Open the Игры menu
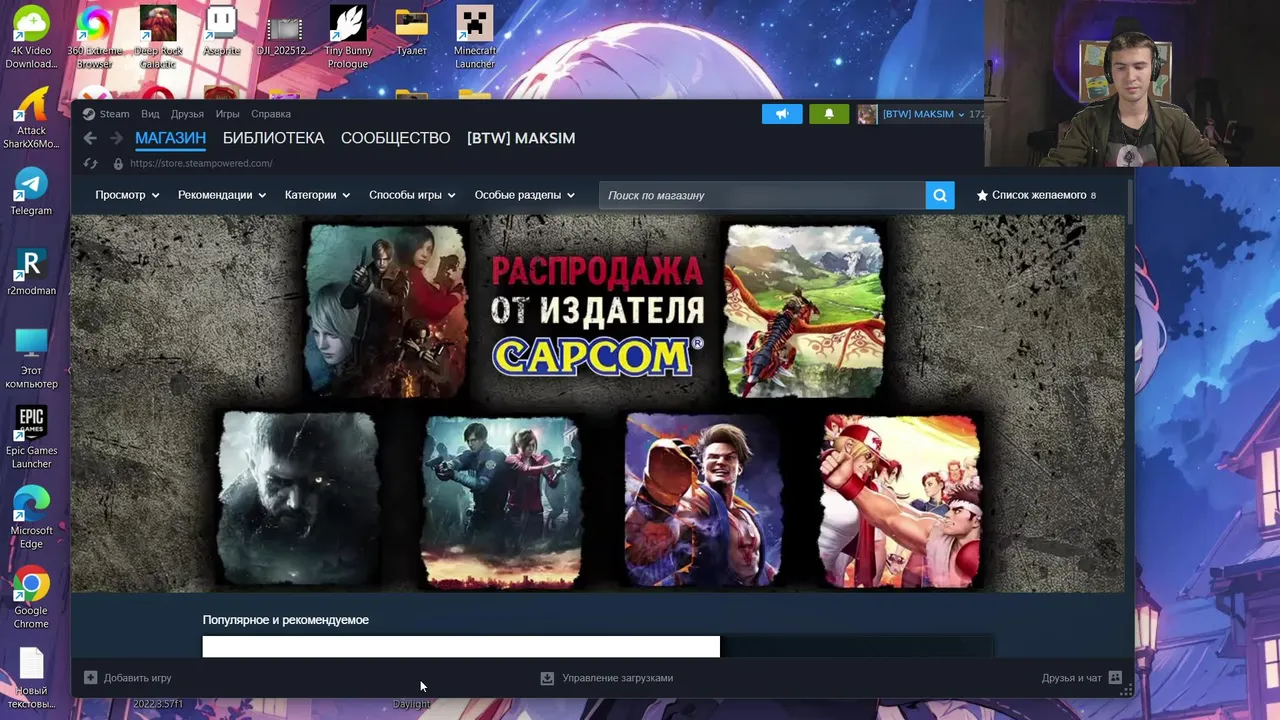1280x720 pixels. 227,114
